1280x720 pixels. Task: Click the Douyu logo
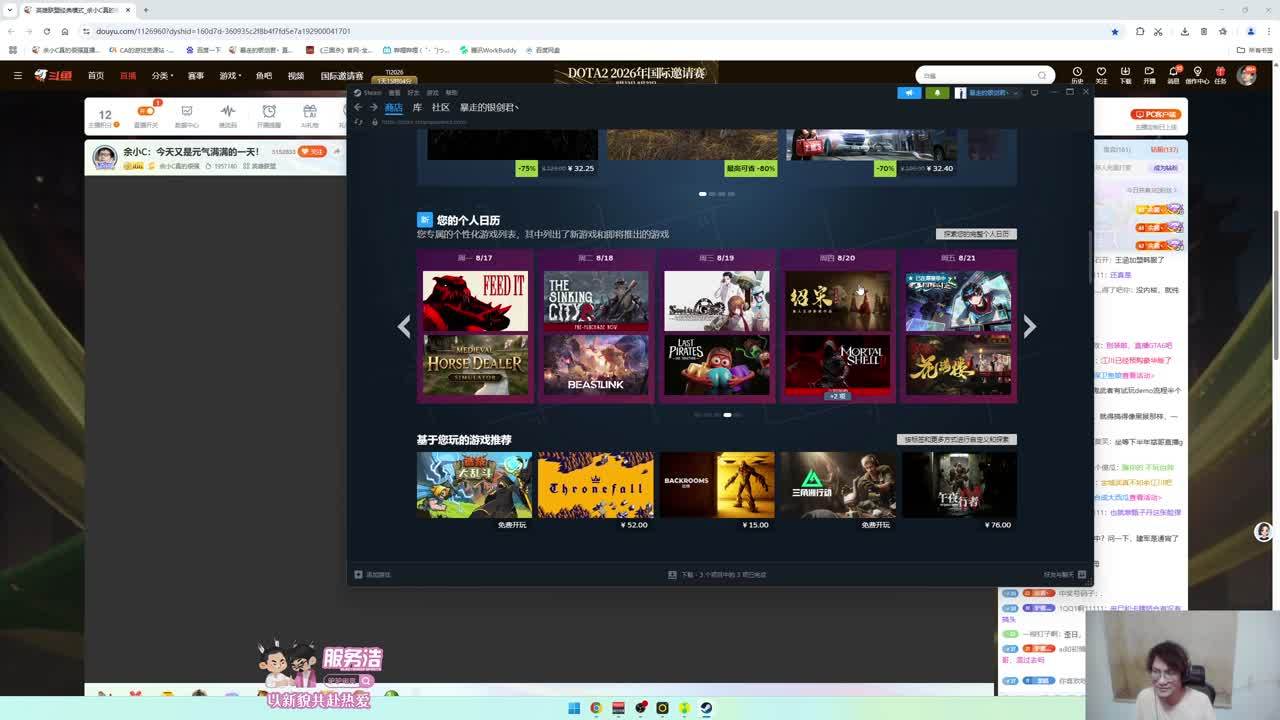(x=54, y=75)
